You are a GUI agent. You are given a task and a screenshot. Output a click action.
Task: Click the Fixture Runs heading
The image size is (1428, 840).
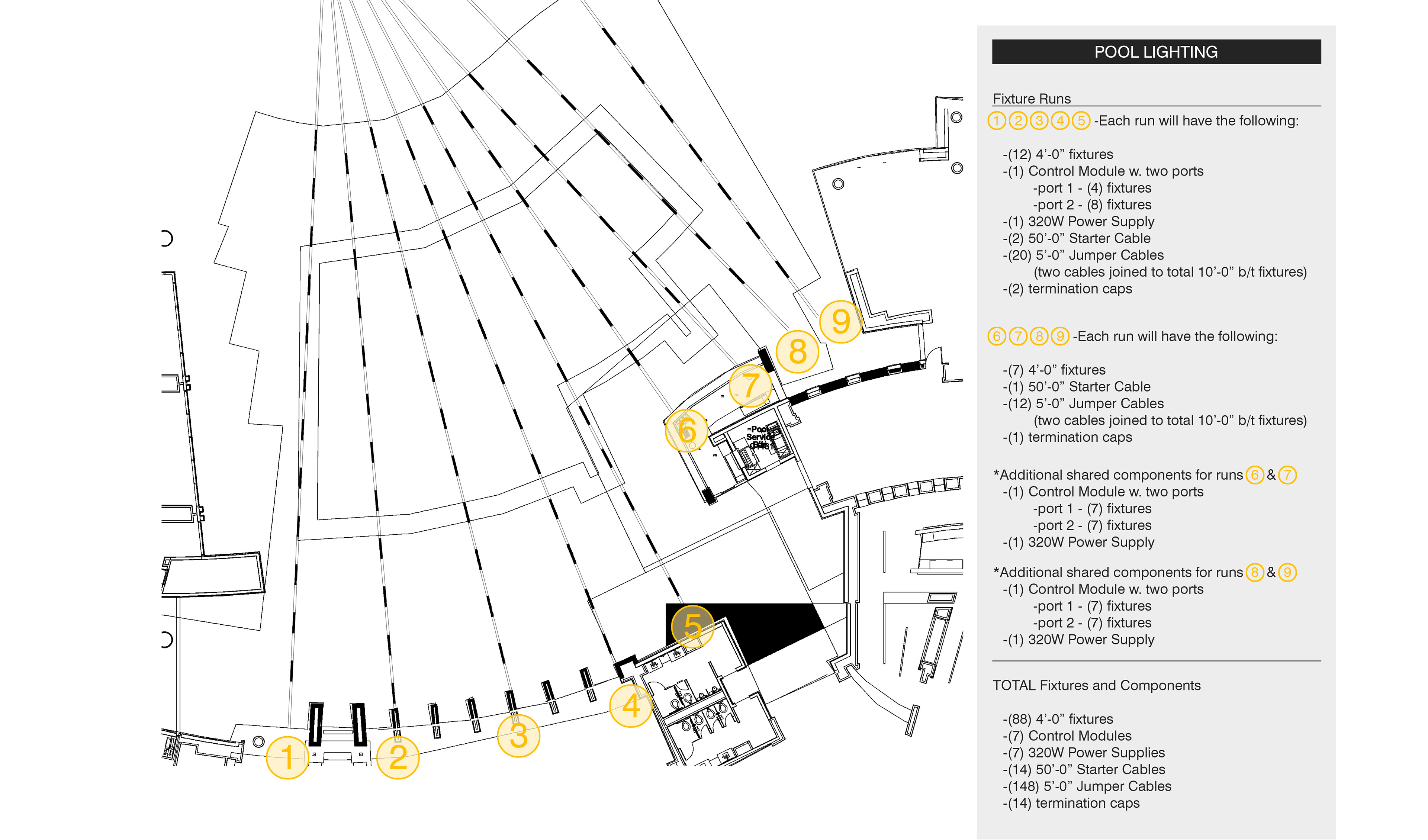click(x=1032, y=99)
